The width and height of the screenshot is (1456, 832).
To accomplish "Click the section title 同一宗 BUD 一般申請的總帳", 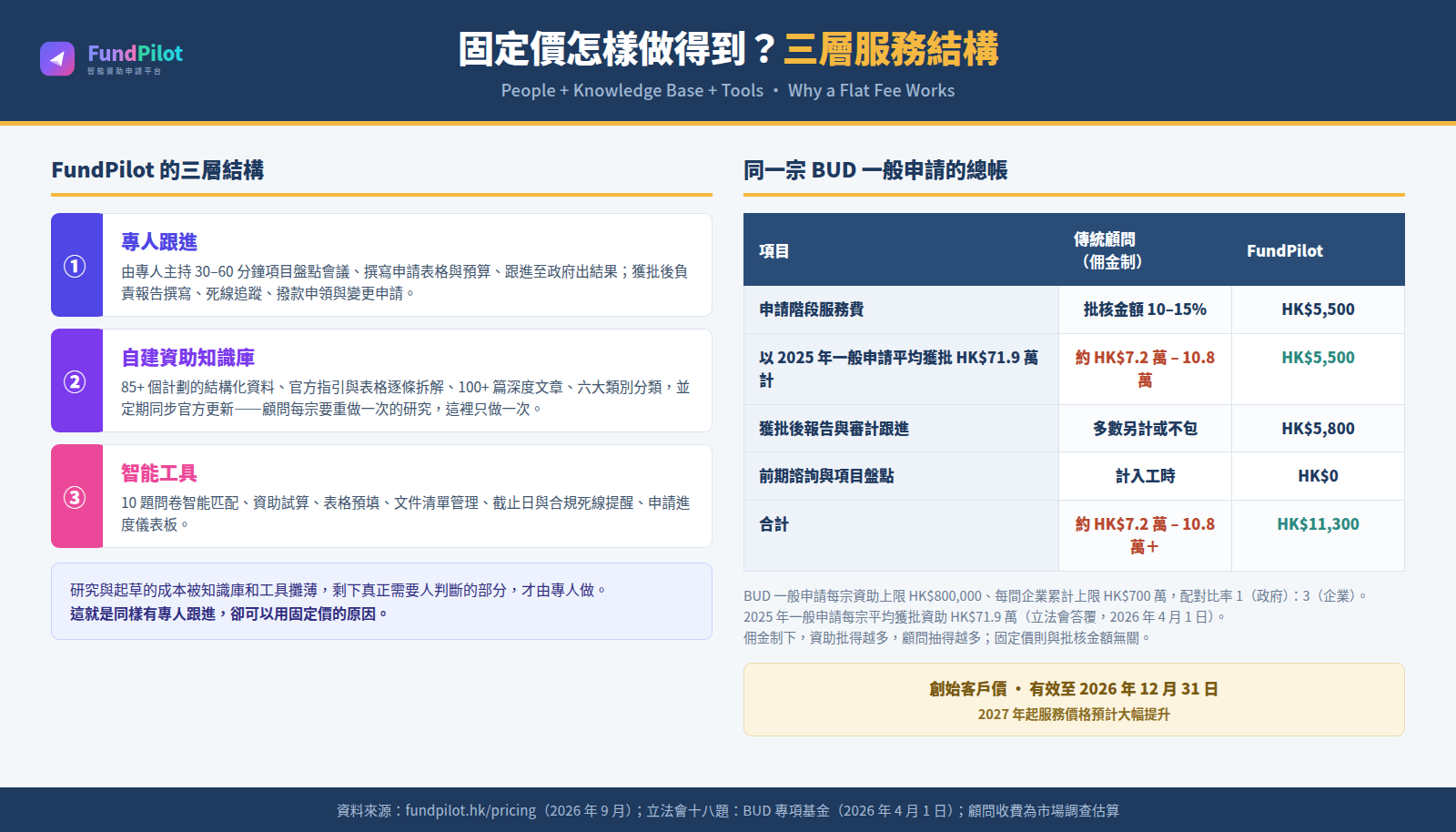I will click(x=875, y=170).
